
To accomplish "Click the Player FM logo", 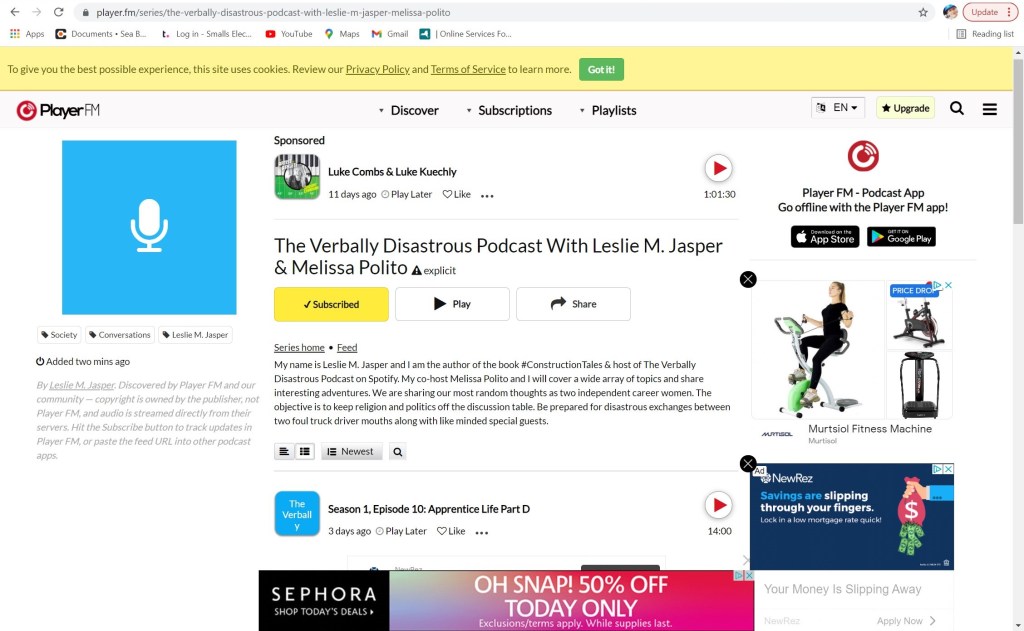I will tap(58, 110).
